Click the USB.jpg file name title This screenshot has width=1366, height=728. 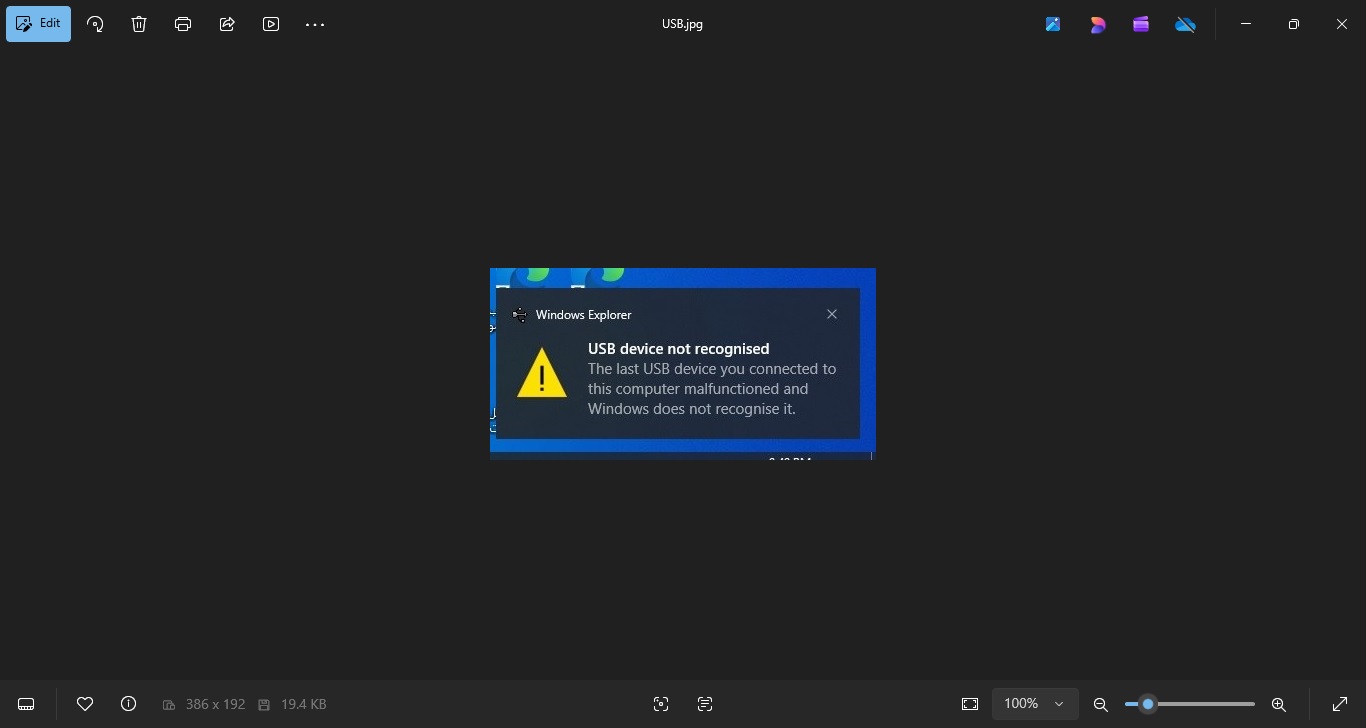click(682, 24)
